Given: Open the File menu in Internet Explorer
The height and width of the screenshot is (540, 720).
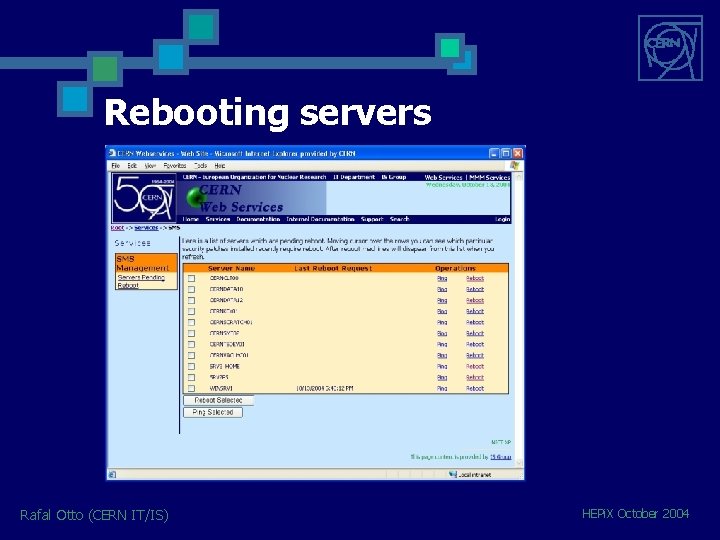Looking at the screenshot, I should pos(116,166).
